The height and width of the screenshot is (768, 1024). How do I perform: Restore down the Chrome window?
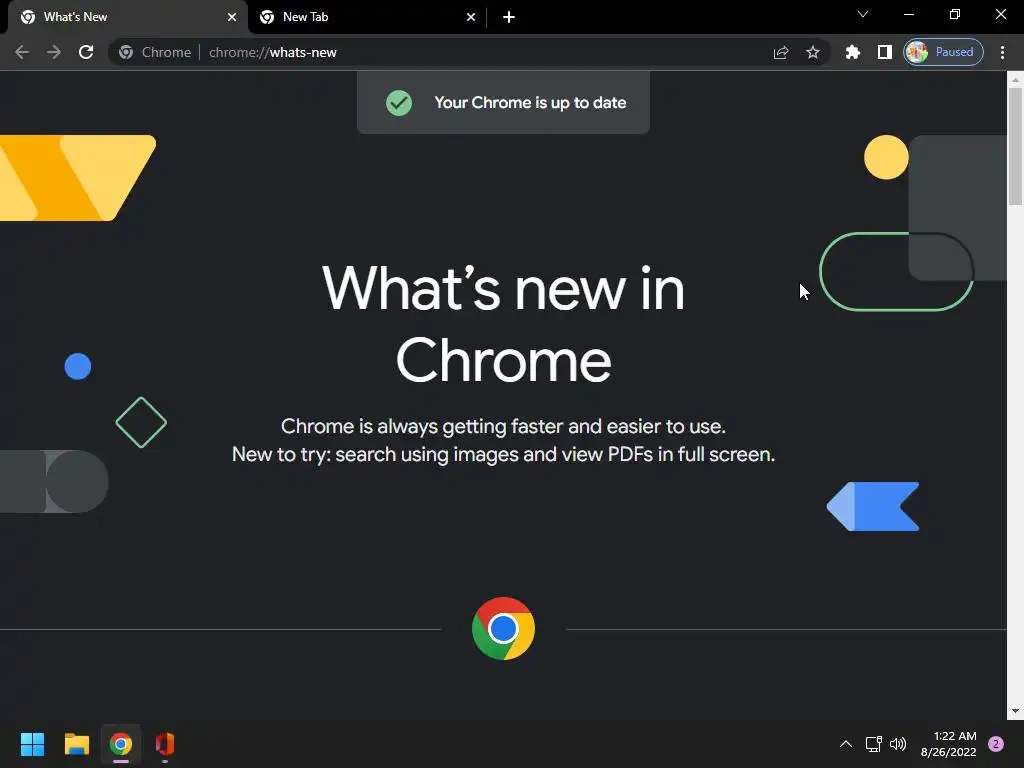(955, 14)
